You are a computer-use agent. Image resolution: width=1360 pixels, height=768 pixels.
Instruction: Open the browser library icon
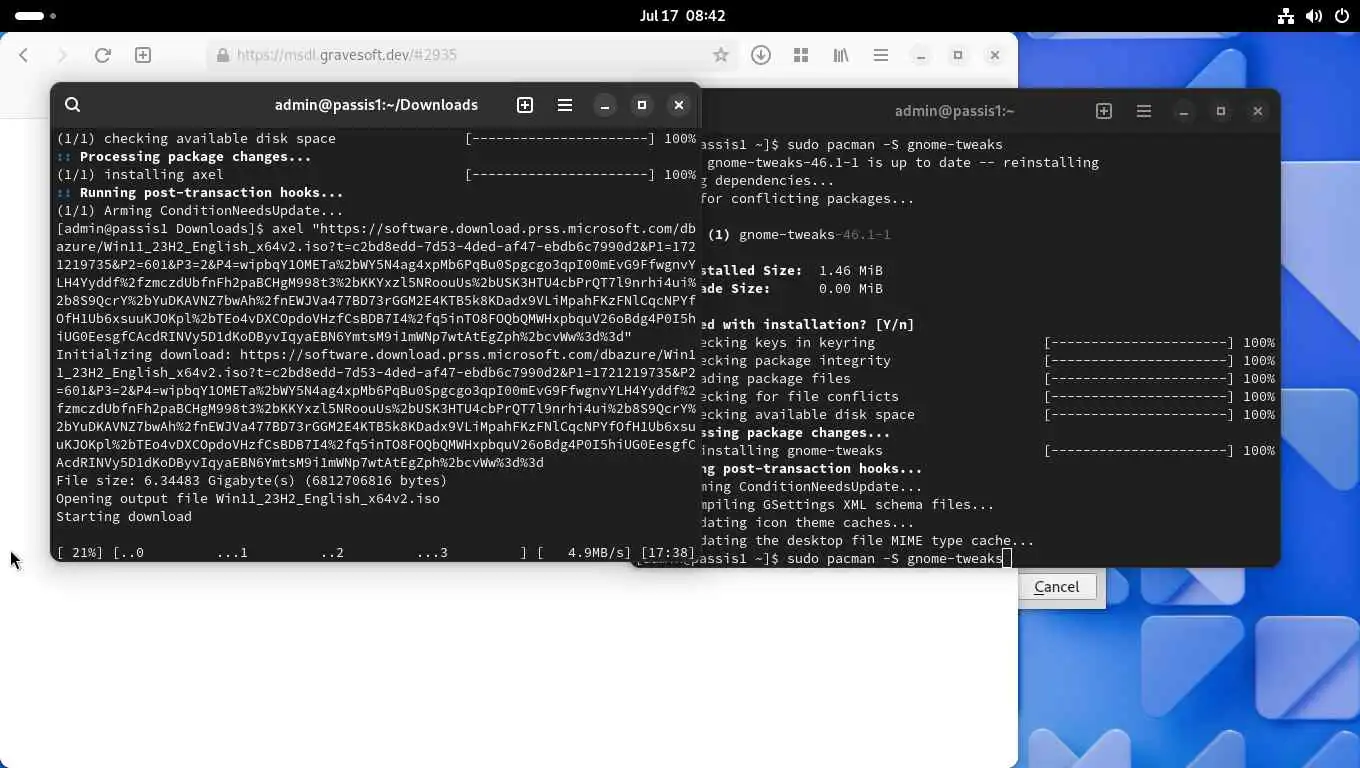pos(841,55)
